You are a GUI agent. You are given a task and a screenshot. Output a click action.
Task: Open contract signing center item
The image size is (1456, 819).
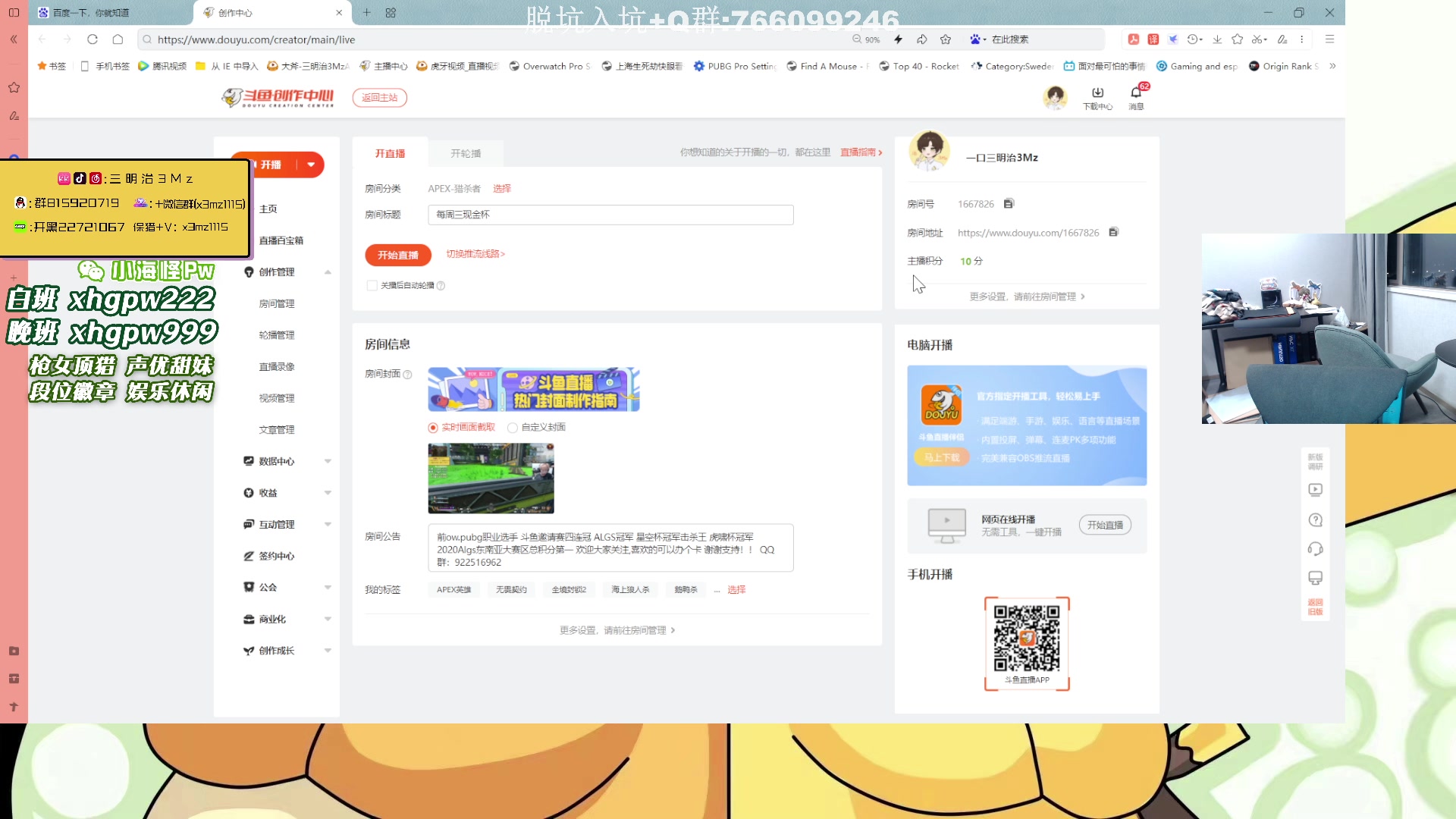pos(277,556)
